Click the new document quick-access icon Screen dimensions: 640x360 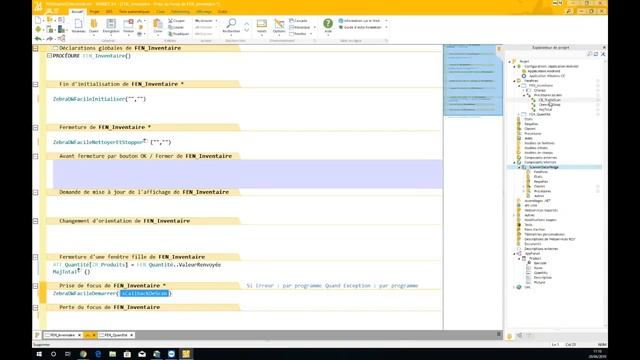38,20
